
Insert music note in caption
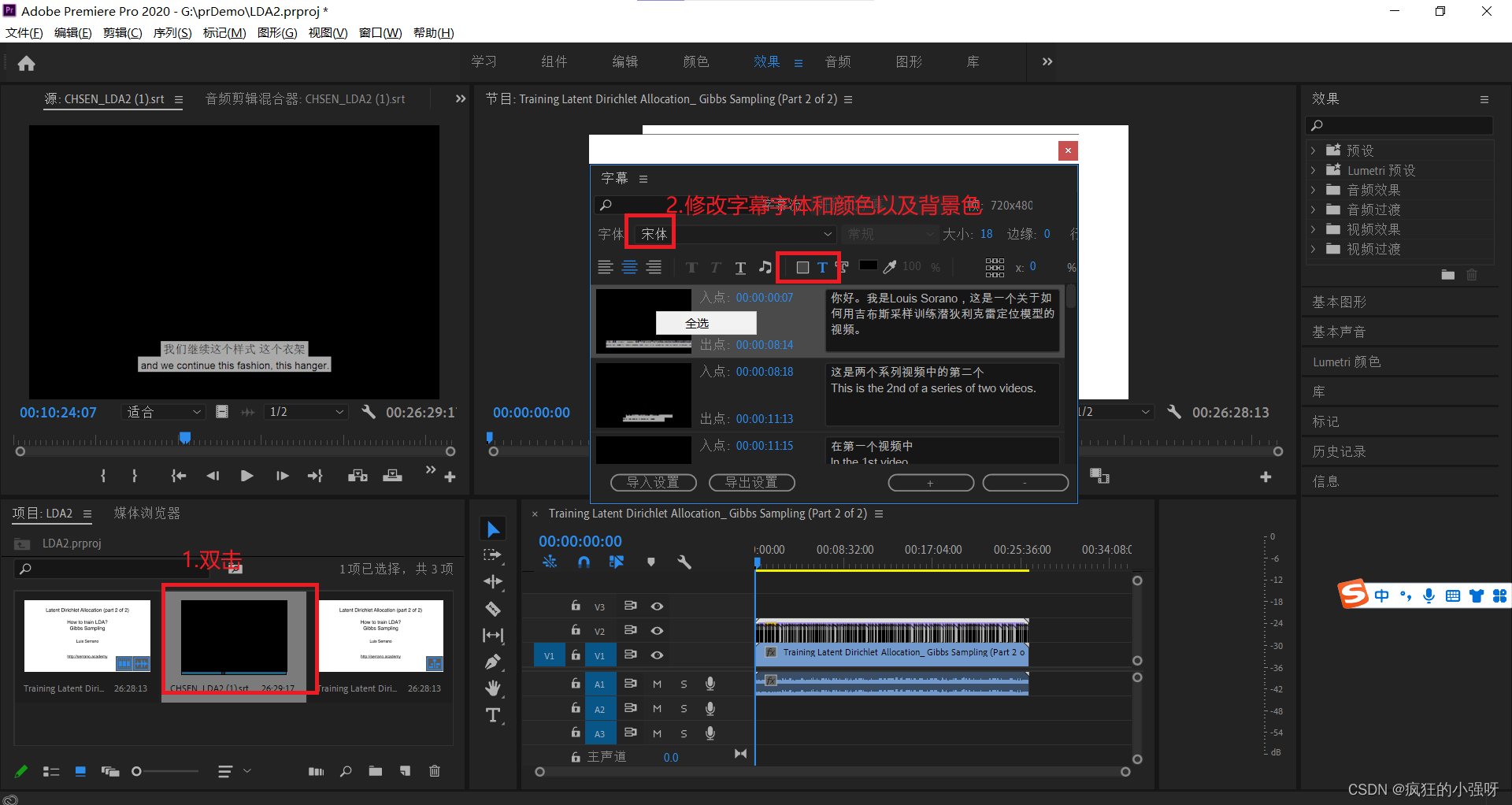(x=765, y=267)
